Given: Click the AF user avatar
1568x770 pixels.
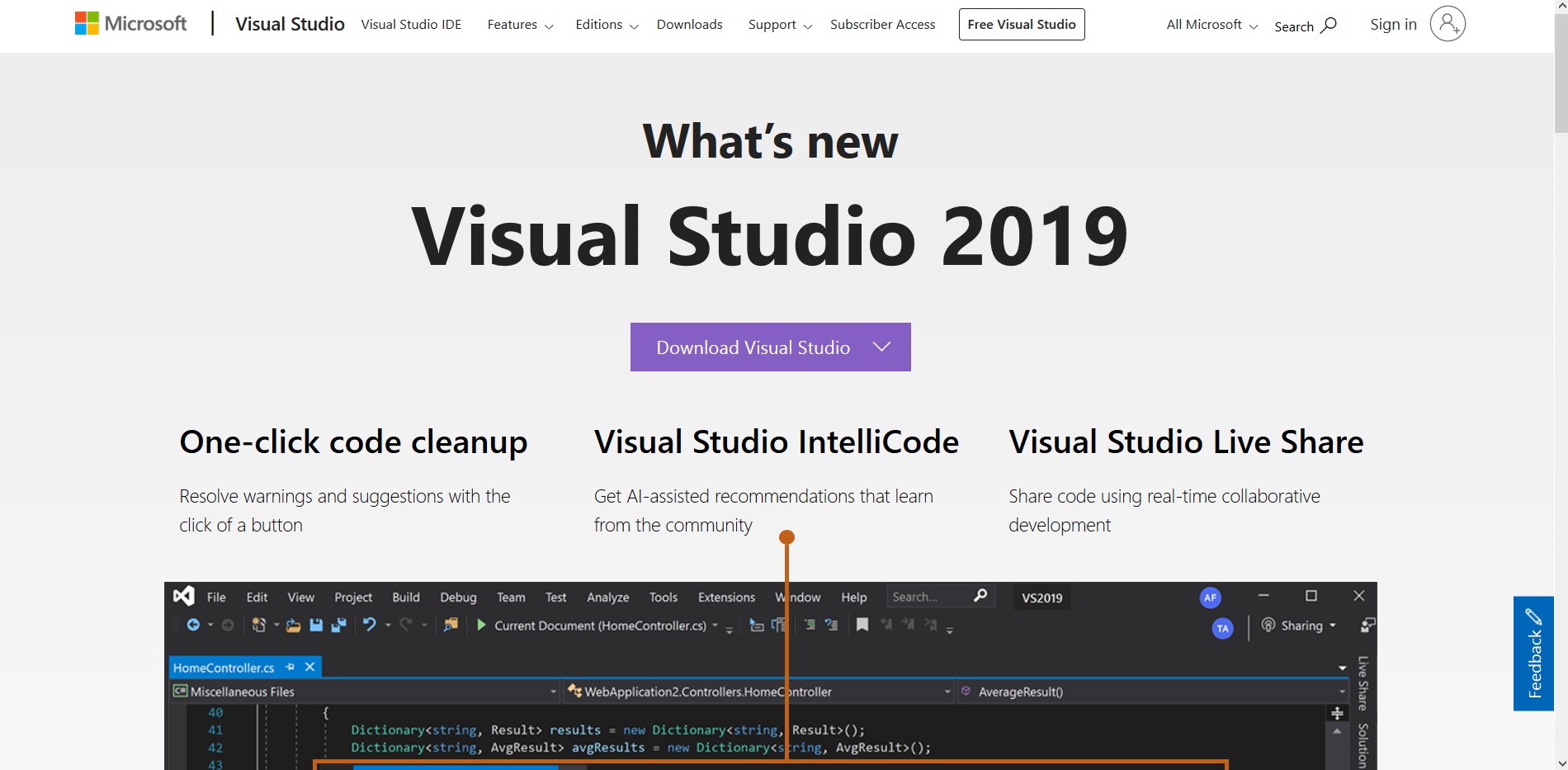Looking at the screenshot, I should point(1210,598).
